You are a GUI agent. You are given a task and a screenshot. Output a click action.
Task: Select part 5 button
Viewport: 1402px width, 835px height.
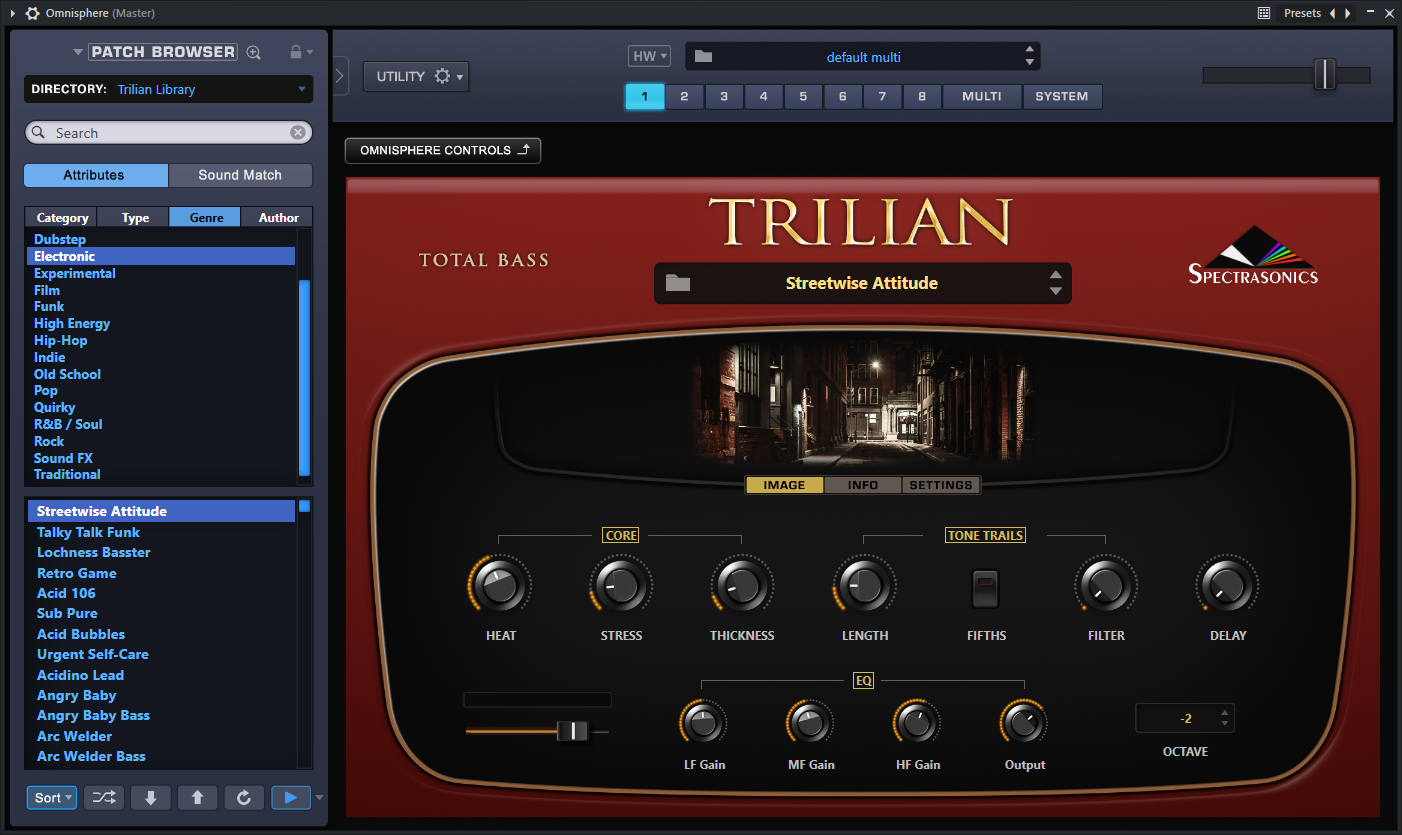point(803,97)
